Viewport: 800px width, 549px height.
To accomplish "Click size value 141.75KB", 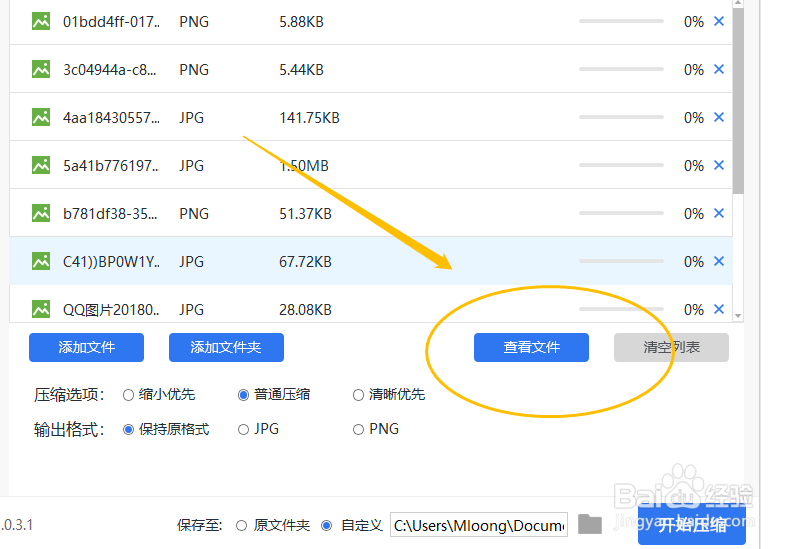I will [309, 118].
